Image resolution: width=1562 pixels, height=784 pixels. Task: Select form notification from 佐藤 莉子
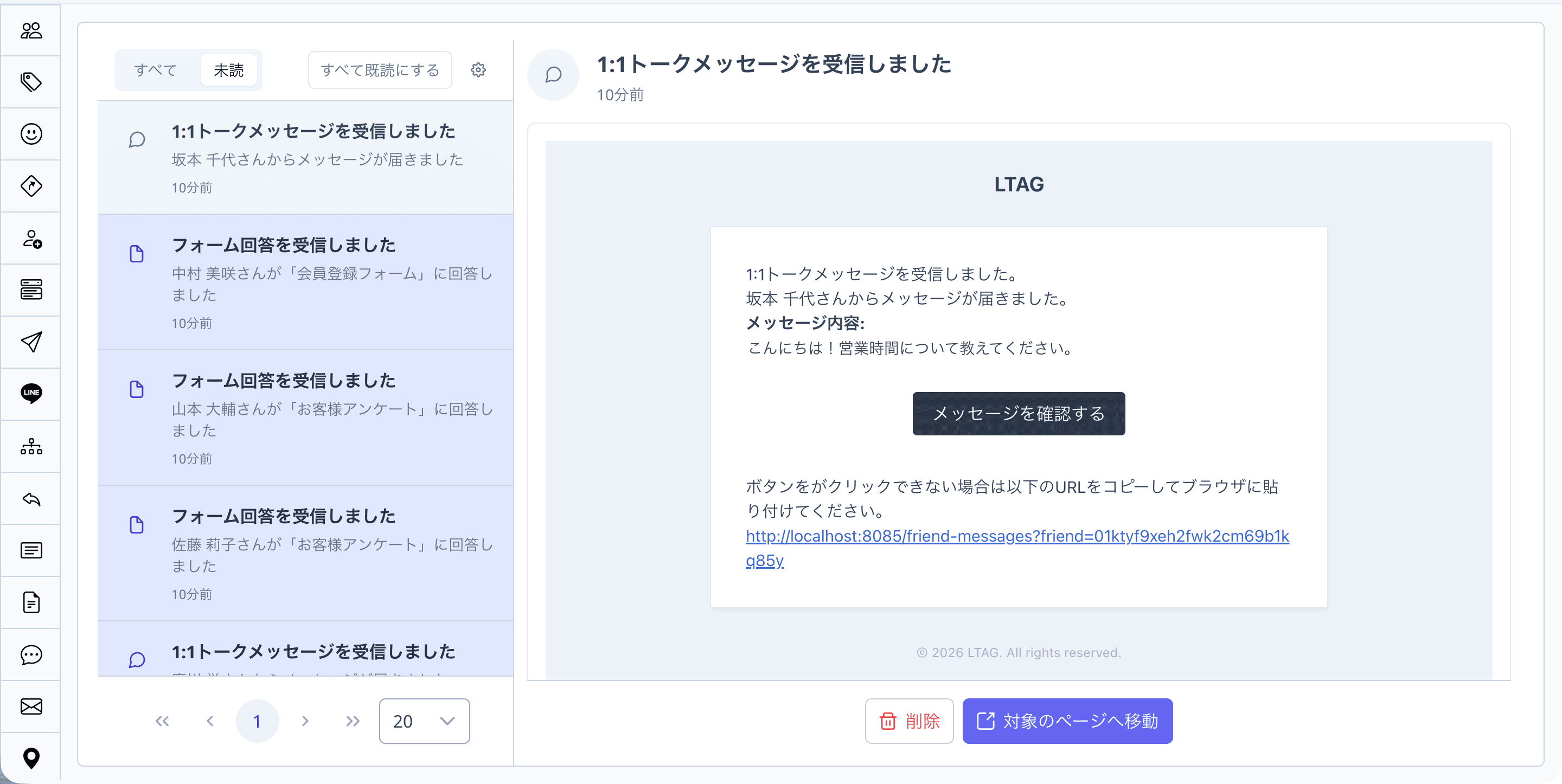pos(305,554)
